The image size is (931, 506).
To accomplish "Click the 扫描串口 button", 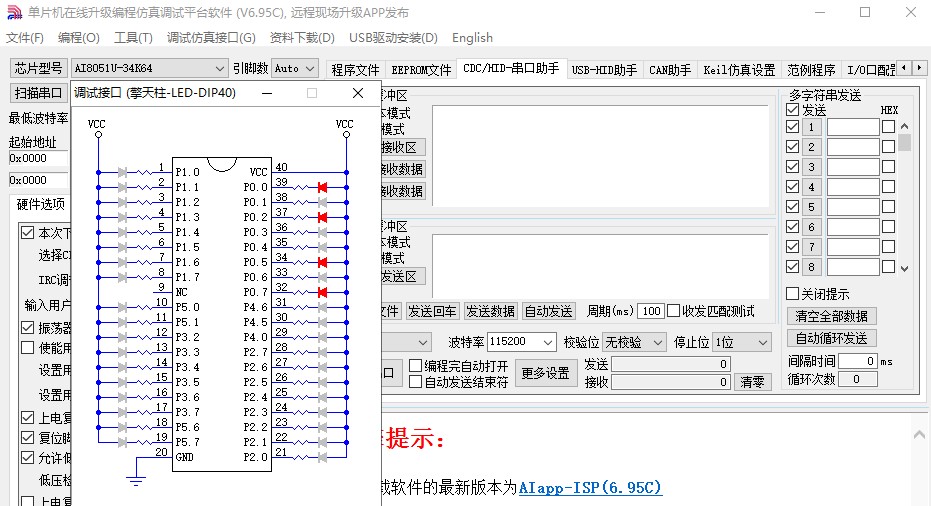I will pyautogui.click(x=38, y=93).
